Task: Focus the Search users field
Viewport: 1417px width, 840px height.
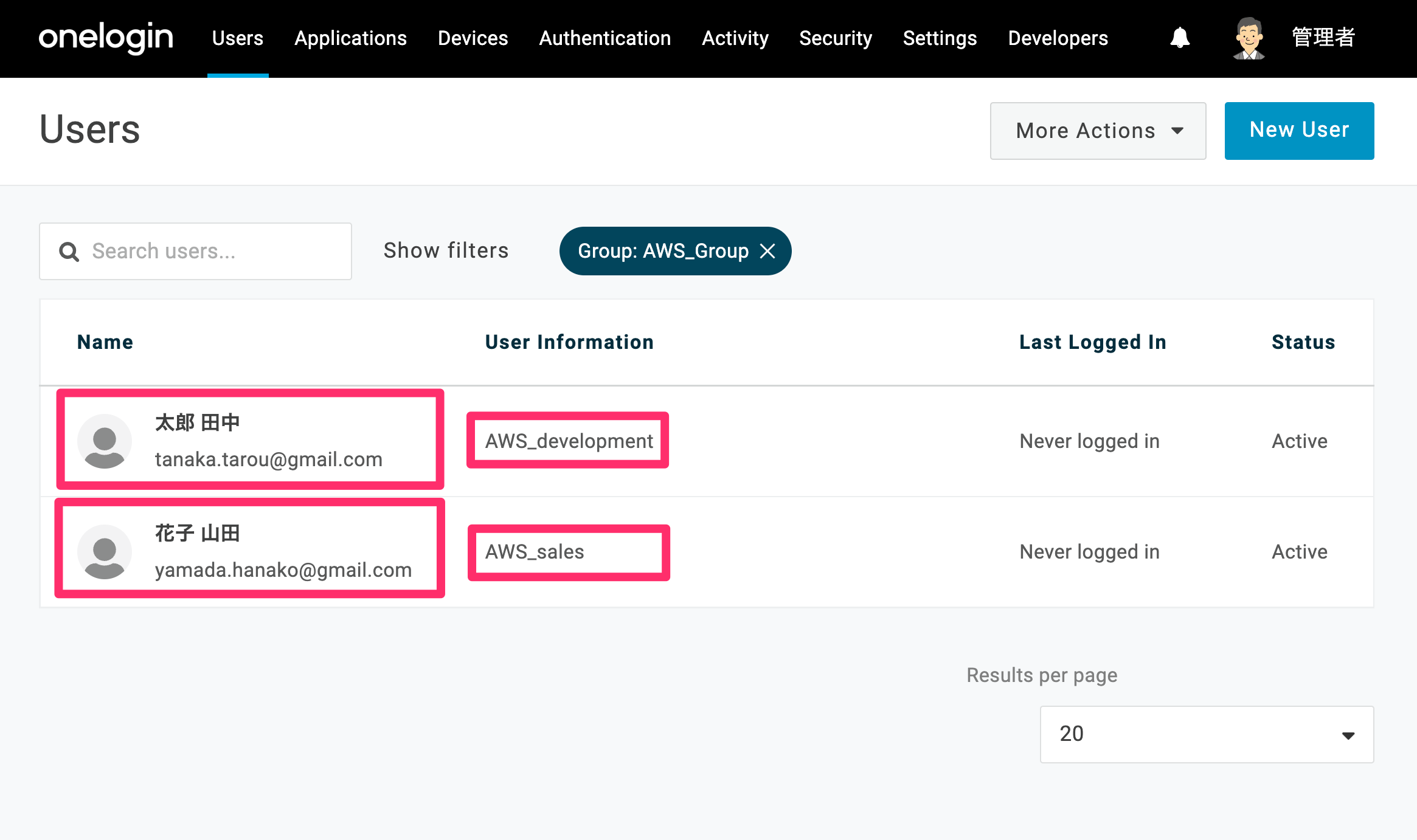Action: click(195, 251)
